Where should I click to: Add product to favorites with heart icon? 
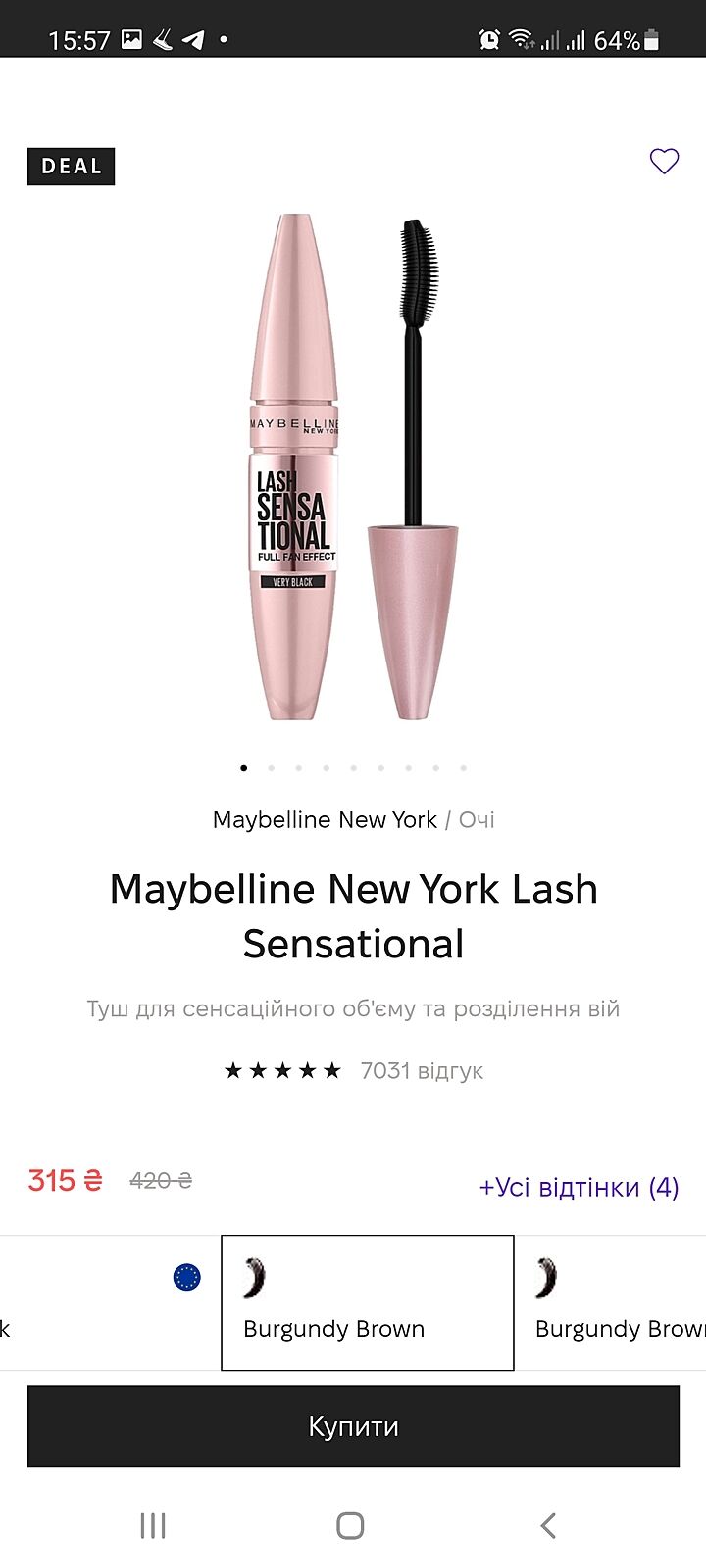tap(664, 161)
